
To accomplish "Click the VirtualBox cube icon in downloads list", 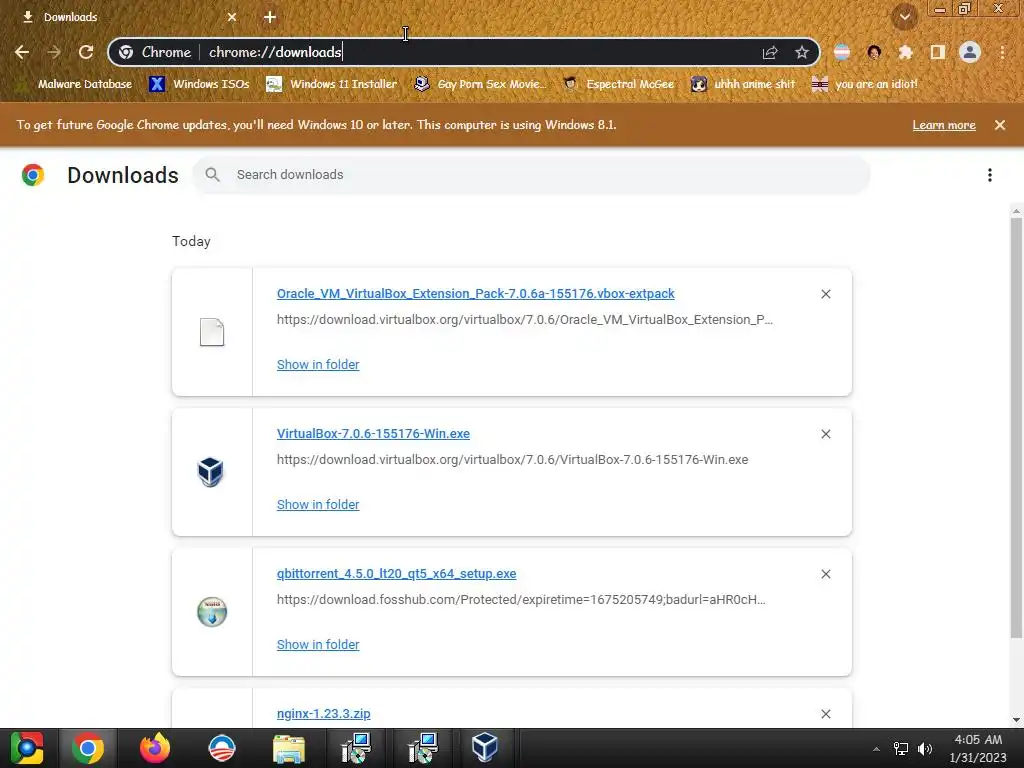I will click(x=211, y=472).
